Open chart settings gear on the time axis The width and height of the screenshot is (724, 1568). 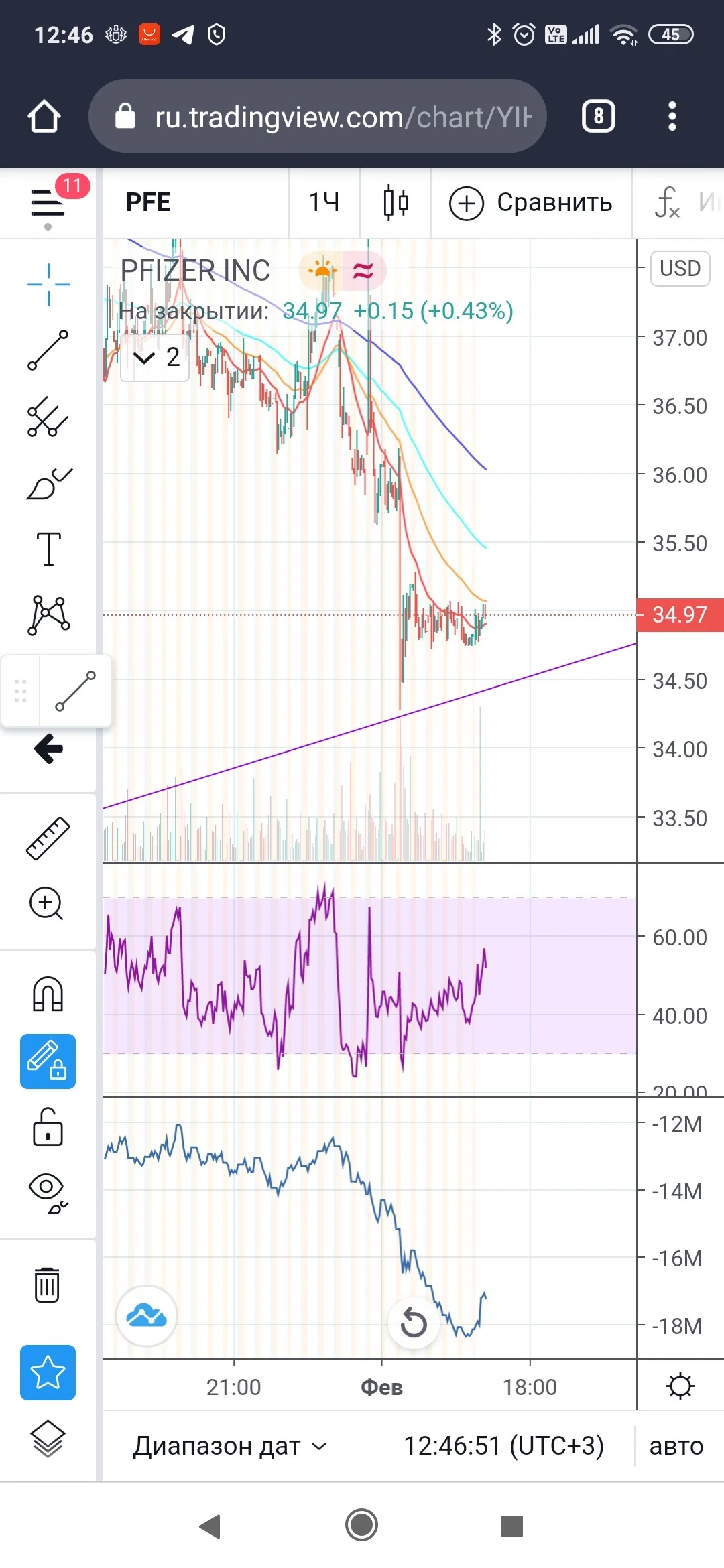(680, 1386)
